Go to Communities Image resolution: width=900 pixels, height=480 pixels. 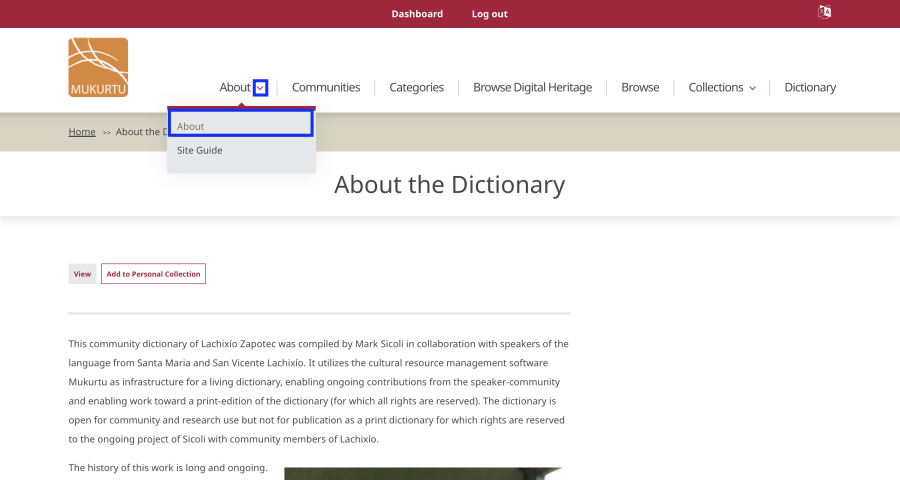(x=326, y=87)
